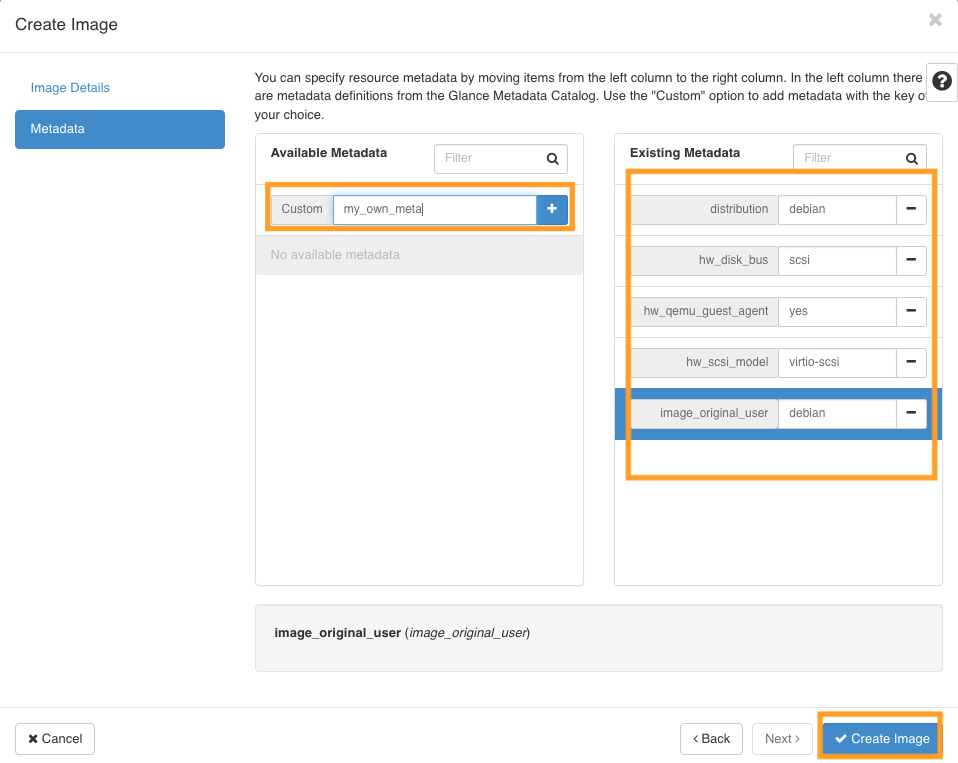Remove the image_original_user metadata entry

point(911,413)
